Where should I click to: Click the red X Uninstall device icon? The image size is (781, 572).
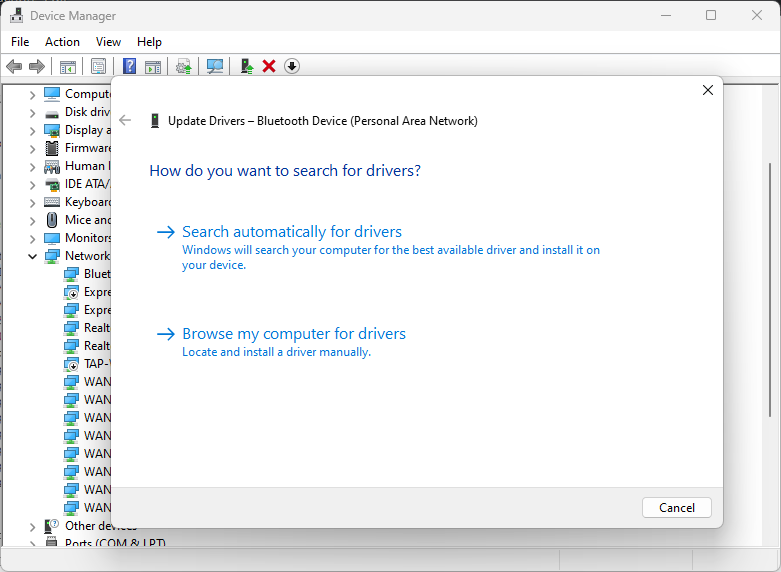point(269,66)
